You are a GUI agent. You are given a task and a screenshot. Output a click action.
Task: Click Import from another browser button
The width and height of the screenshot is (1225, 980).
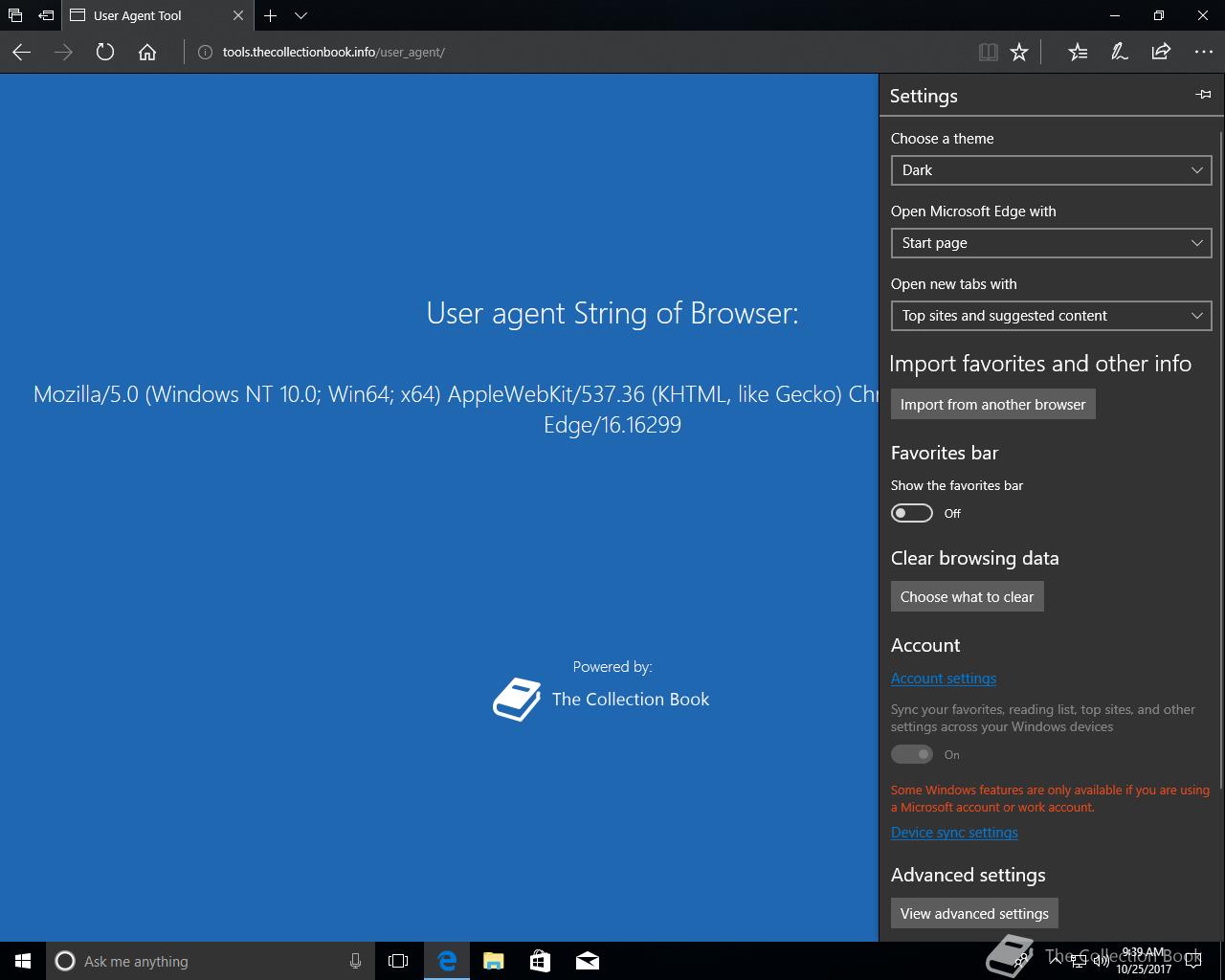point(992,404)
